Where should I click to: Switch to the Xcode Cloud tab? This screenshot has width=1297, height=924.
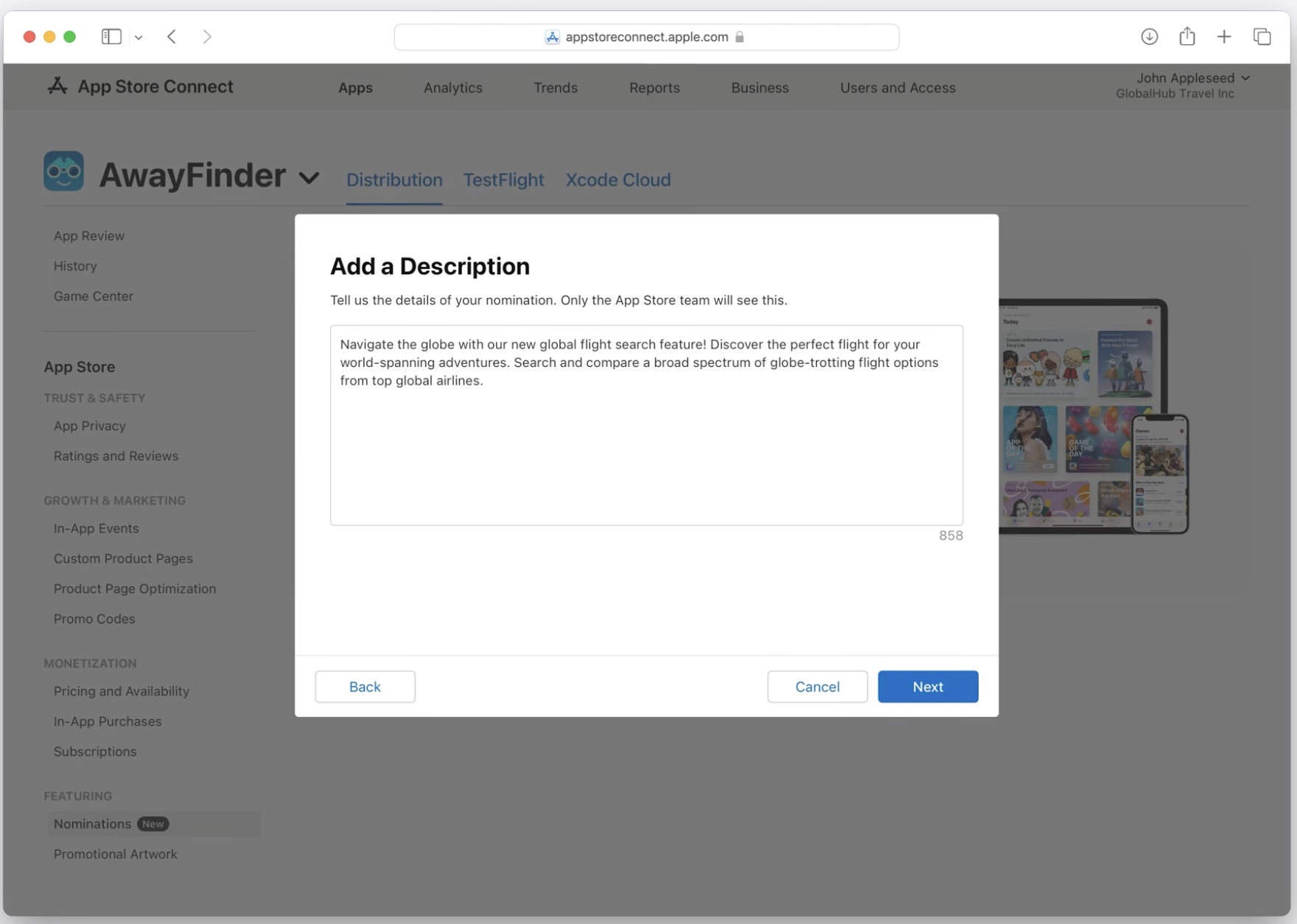coord(618,180)
